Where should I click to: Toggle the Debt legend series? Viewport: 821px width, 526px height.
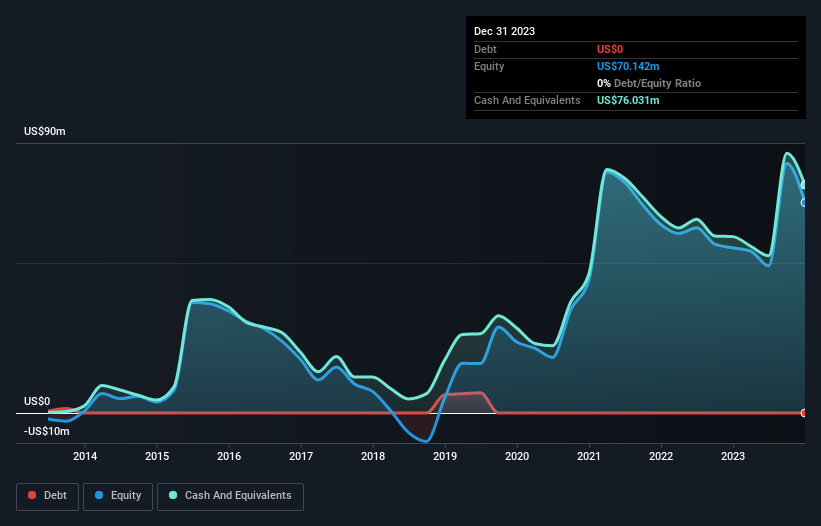(x=47, y=496)
